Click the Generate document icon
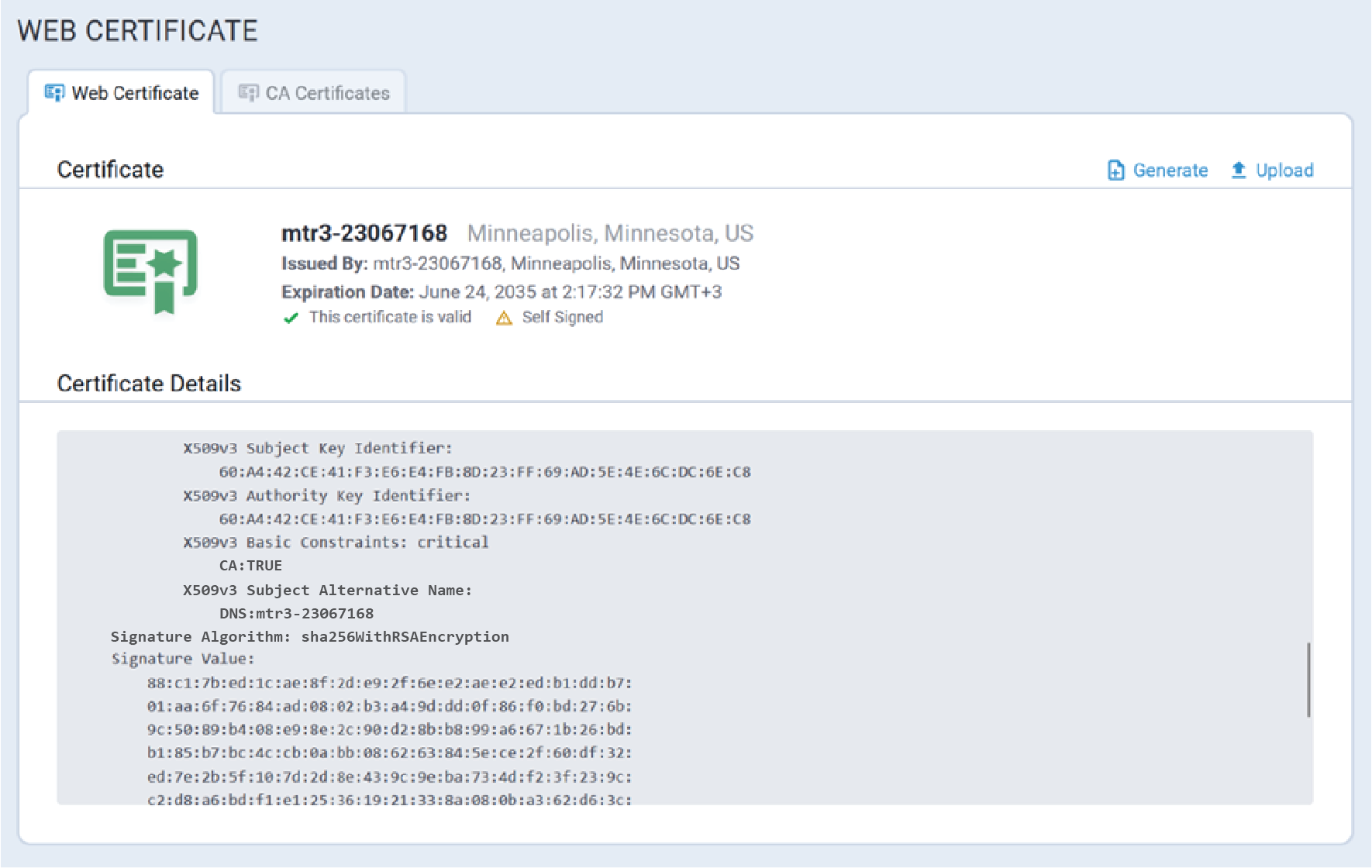This screenshot has width=1372, height=868. (x=1115, y=170)
